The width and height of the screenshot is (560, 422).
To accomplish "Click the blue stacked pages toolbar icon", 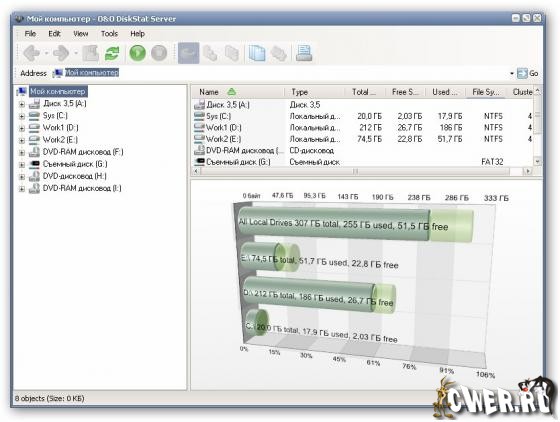I will point(257,54).
